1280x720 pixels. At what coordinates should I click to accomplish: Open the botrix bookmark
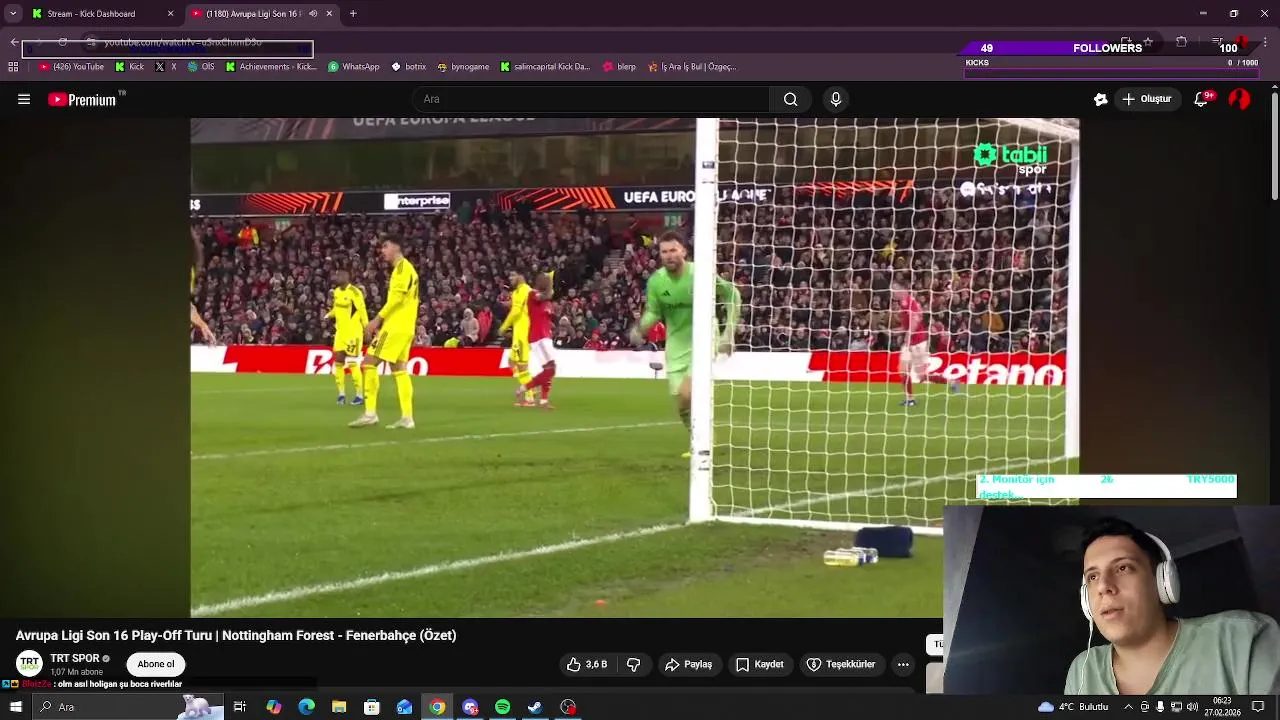[408, 67]
